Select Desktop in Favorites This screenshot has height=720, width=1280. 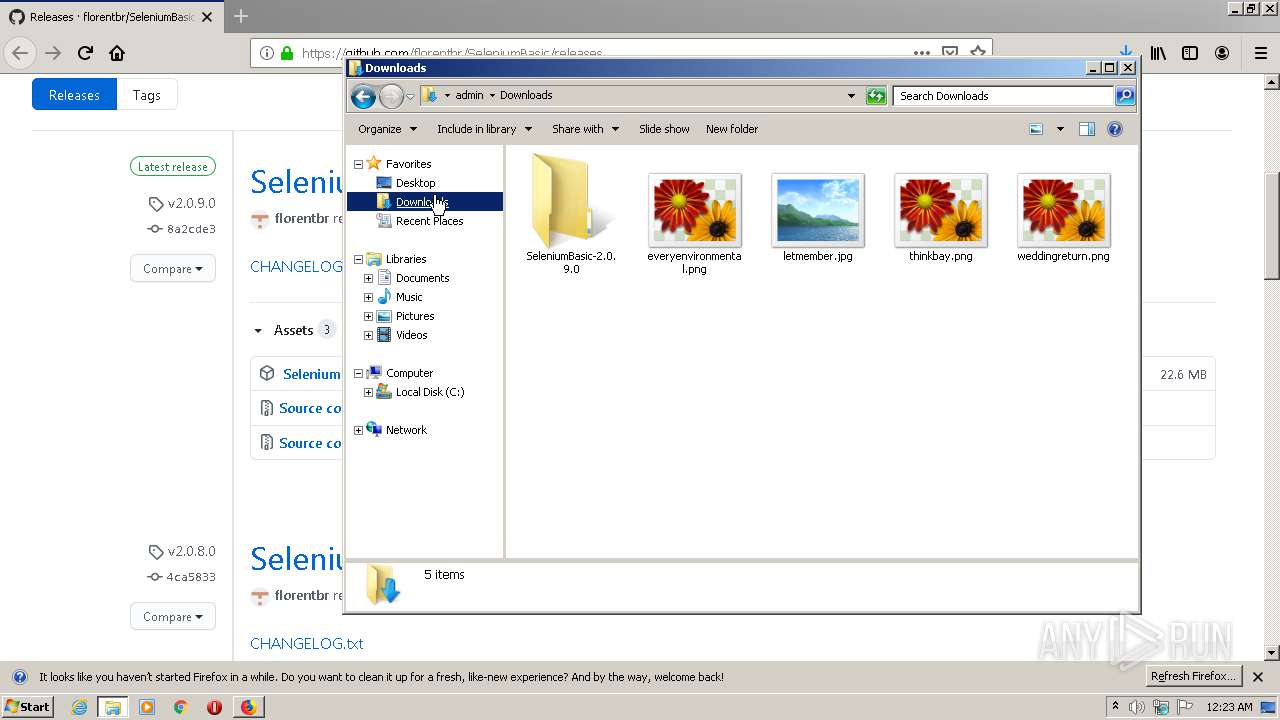[x=415, y=183]
